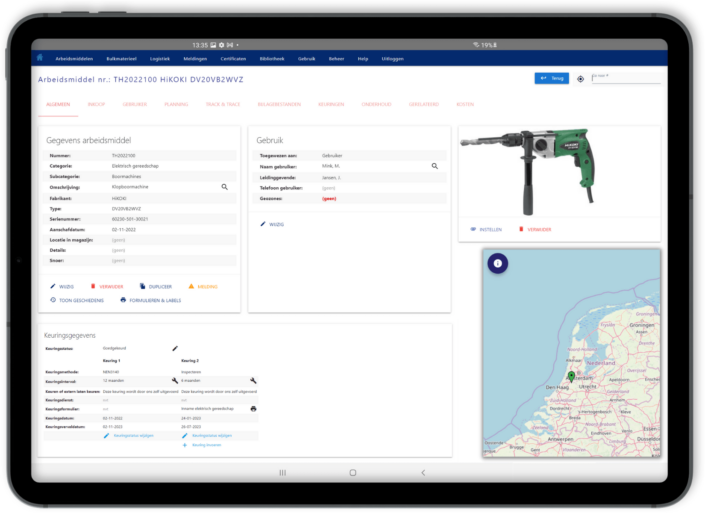Open the Help menu

coord(363,59)
